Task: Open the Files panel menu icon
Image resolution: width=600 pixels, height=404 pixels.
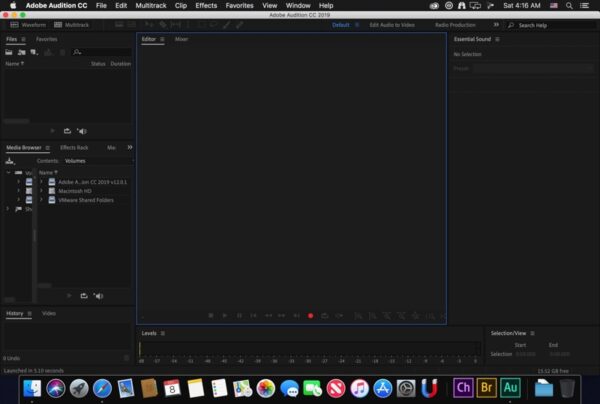Action: 23,39
